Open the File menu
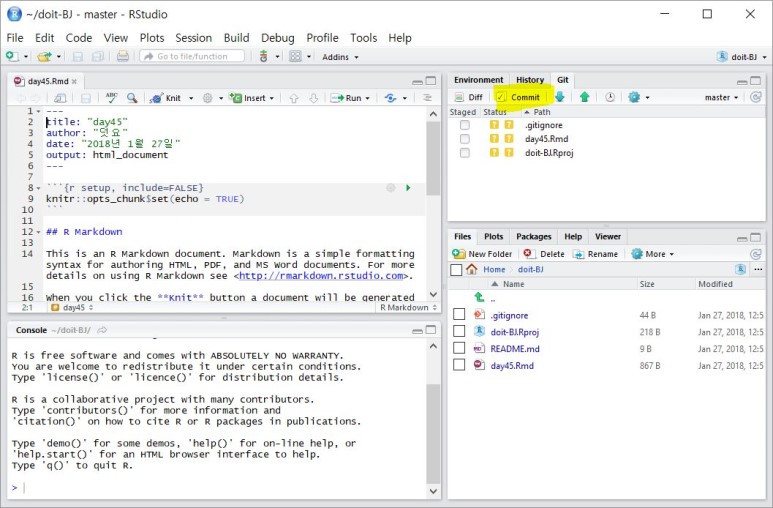773x508 pixels. tap(15, 38)
